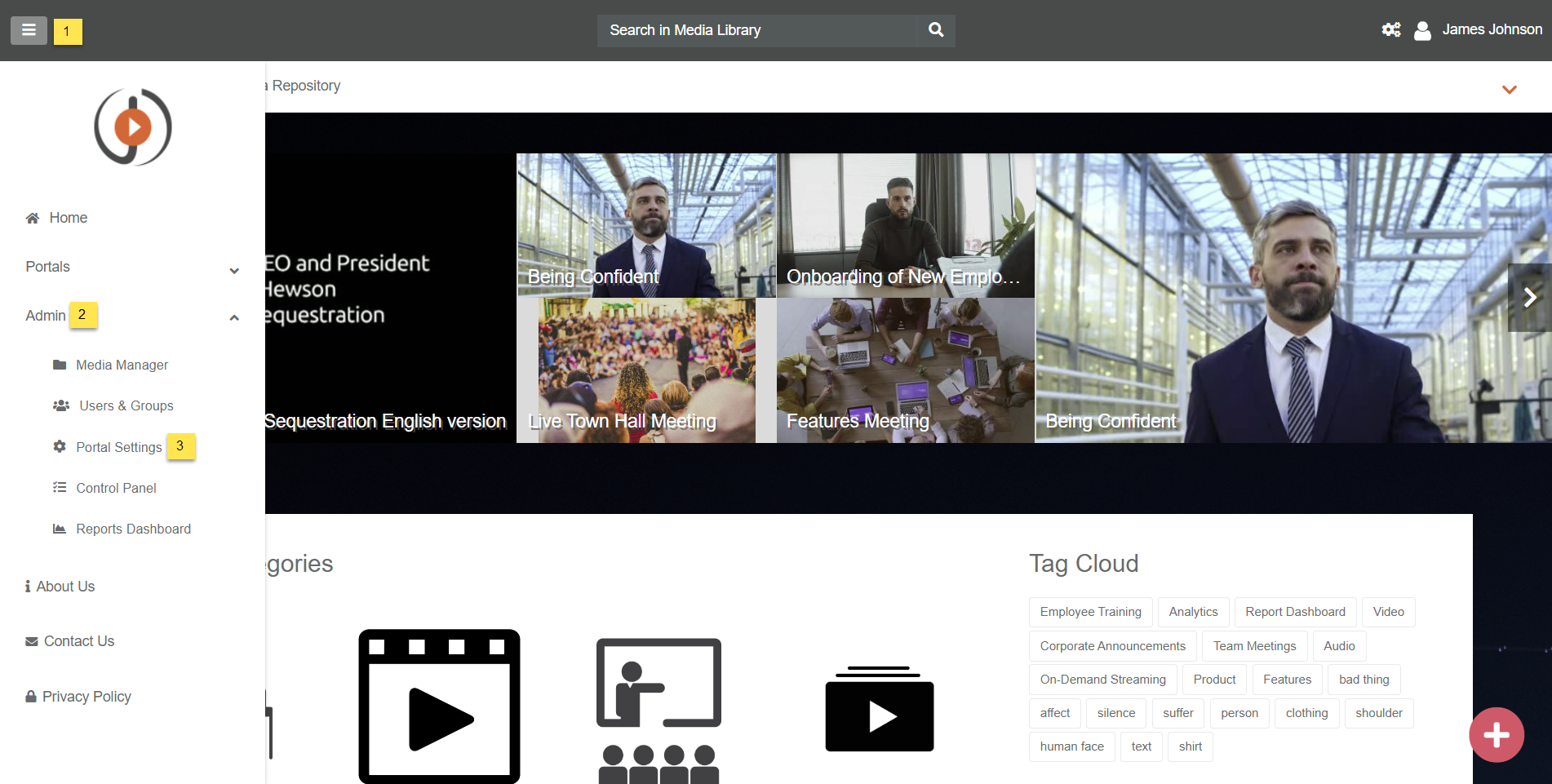The width and height of the screenshot is (1552, 784).
Task: Click the video film strip category icon
Action: click(439, 706)
